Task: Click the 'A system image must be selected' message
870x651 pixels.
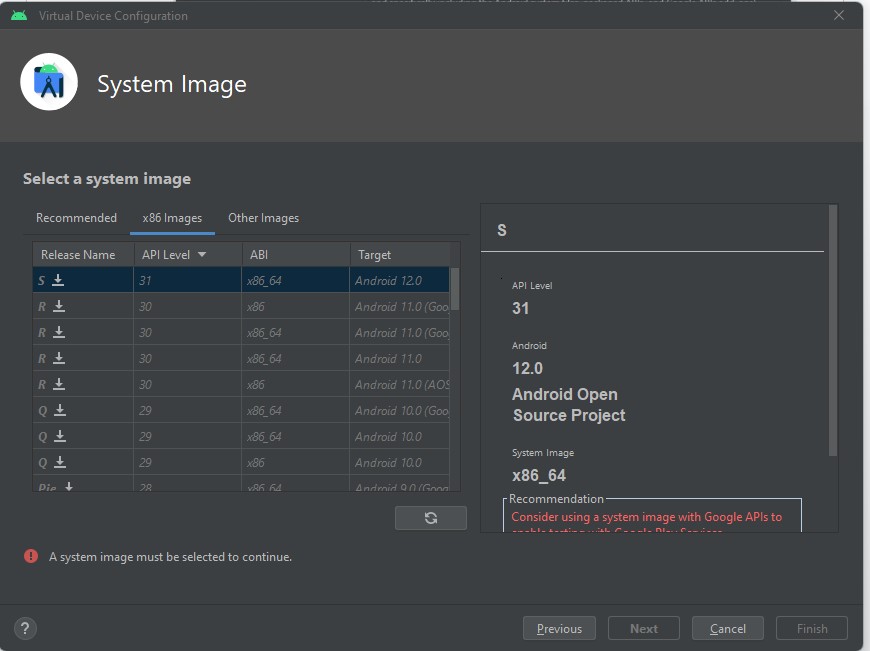Action: (170, 557)
